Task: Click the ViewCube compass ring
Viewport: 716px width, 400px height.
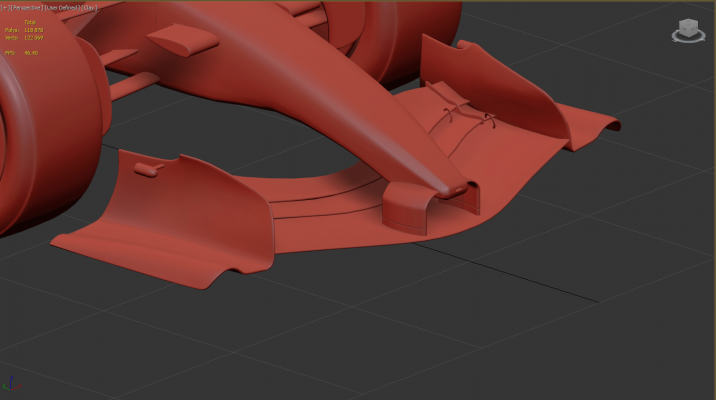Action: 688,39
